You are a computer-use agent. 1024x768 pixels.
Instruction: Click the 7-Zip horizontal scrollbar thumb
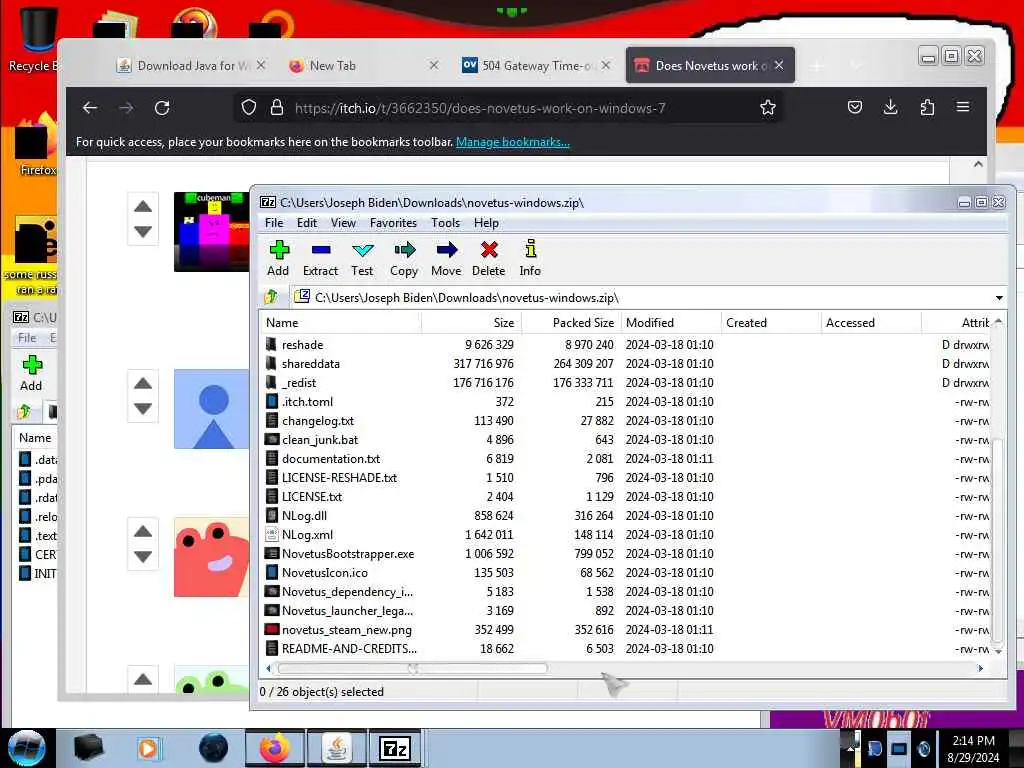click(412, 668)
